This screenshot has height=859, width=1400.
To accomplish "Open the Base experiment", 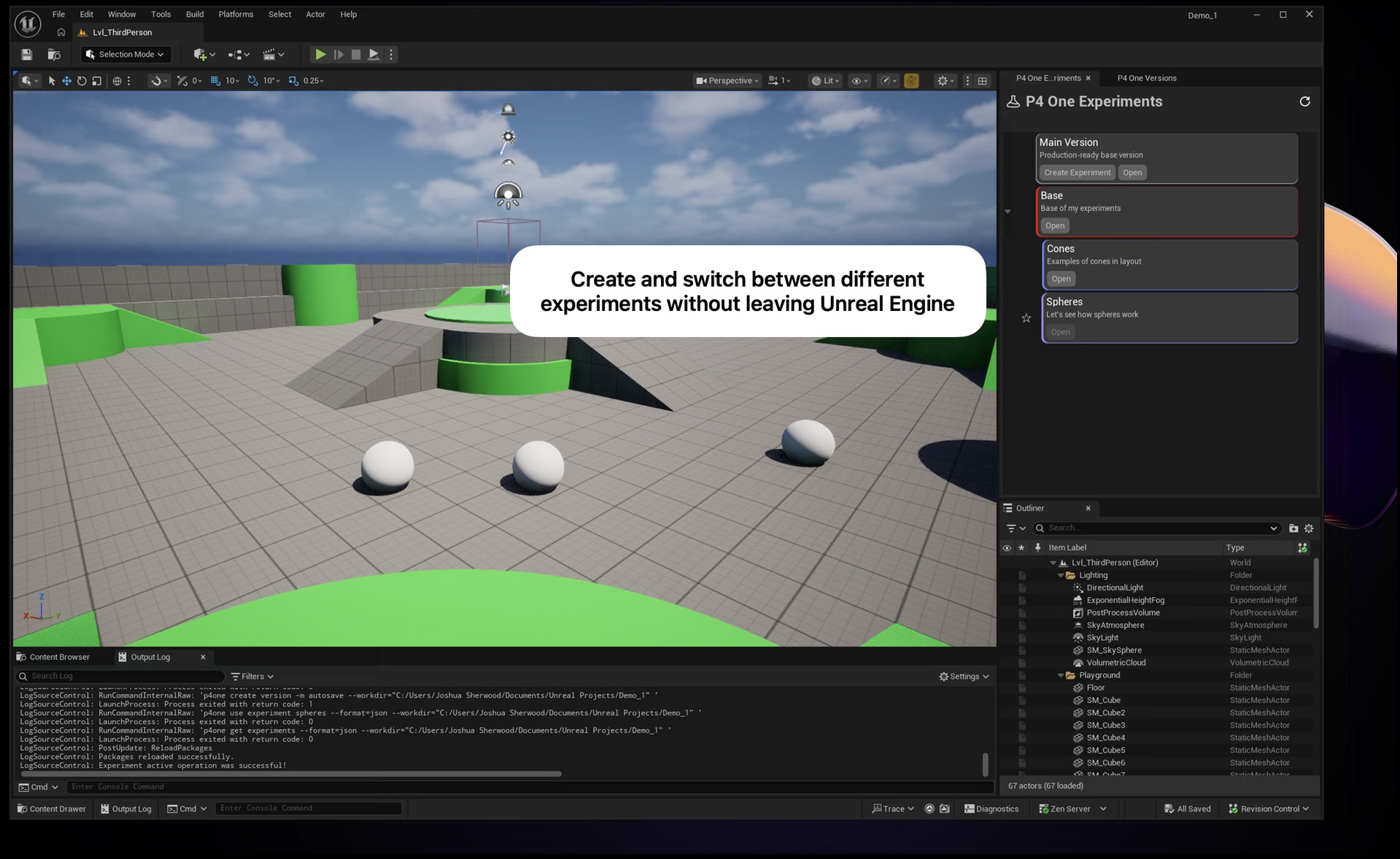I will click(x=1055, y=226).
